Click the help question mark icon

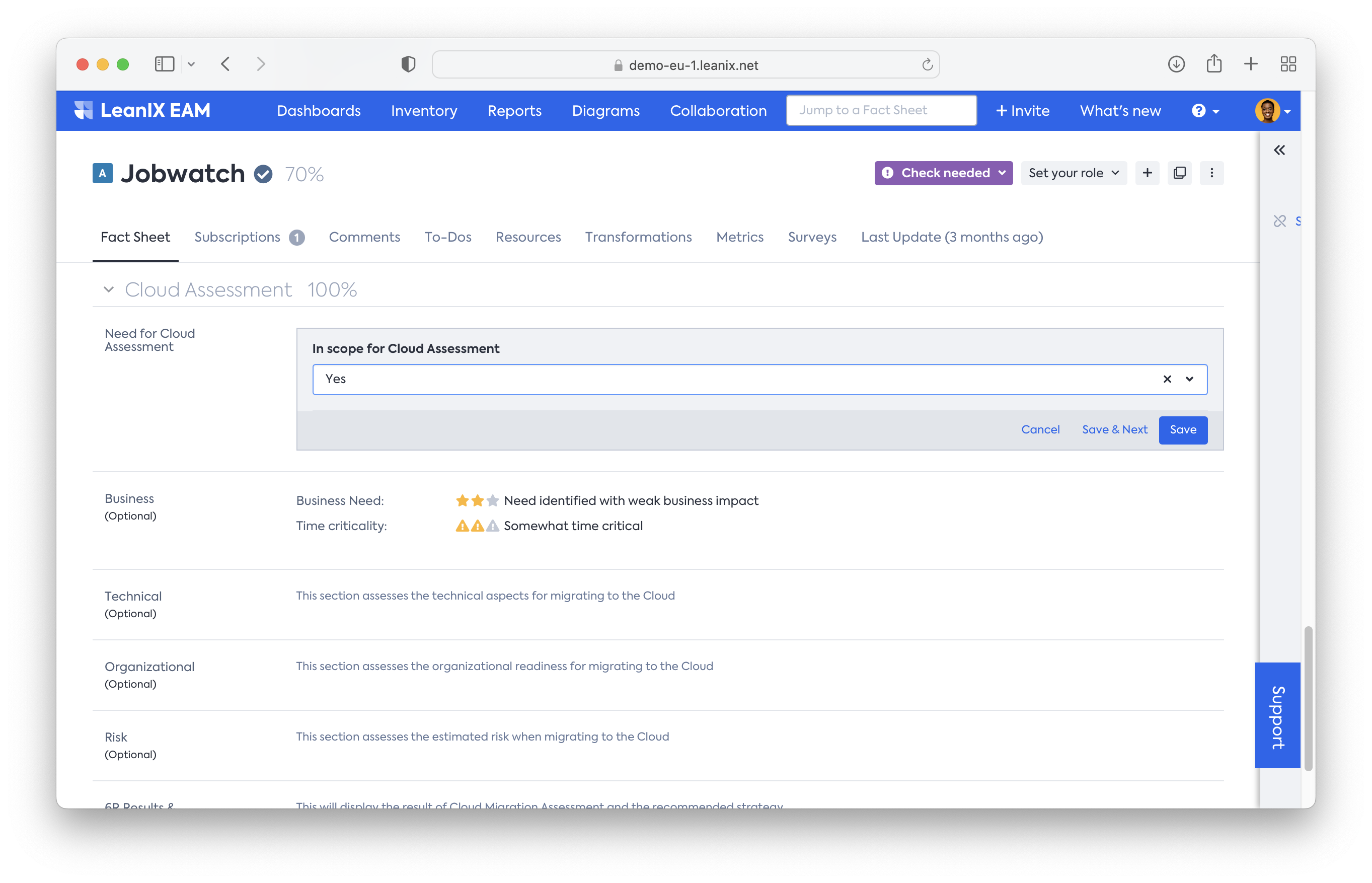coord(1198,111)
